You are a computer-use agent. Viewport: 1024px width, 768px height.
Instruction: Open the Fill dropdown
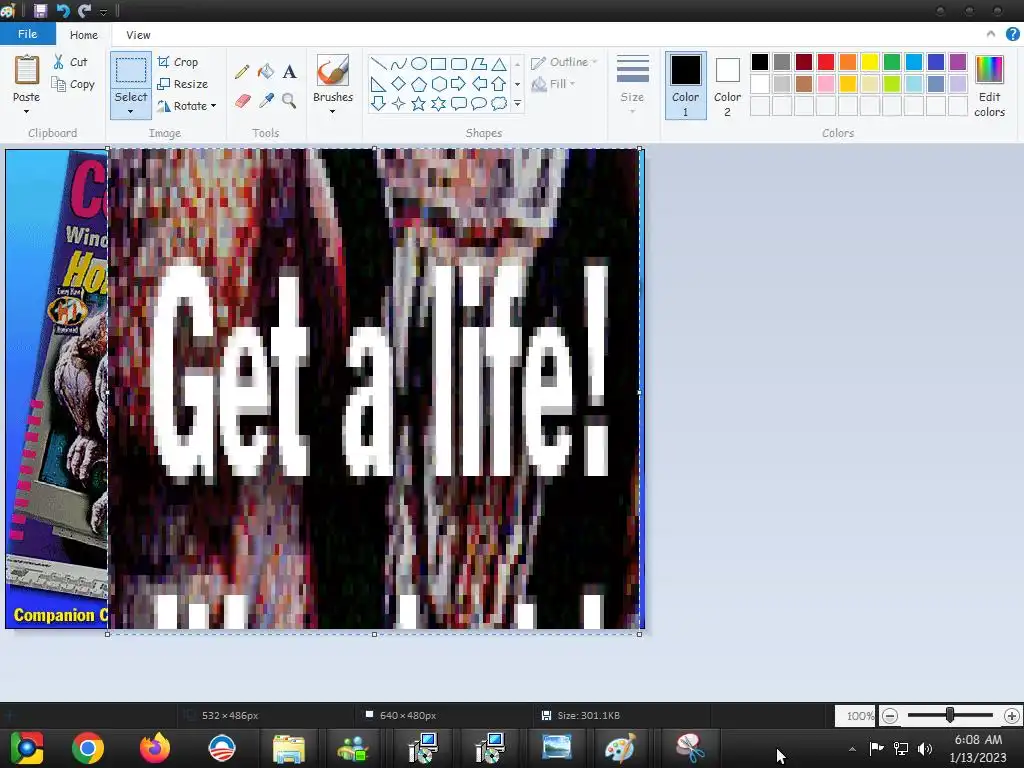point(554,84)
